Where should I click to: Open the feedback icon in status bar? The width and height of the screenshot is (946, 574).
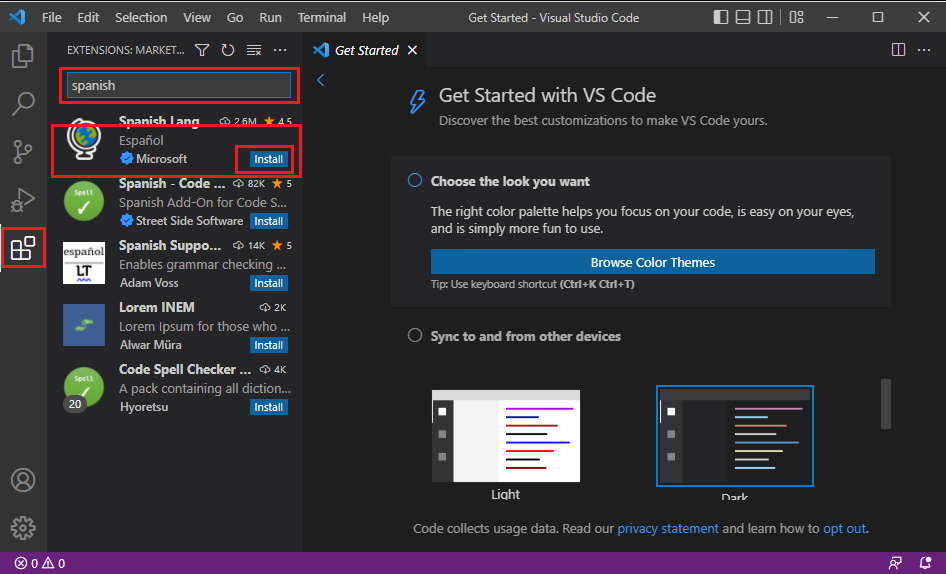click(x=895, y=563)
